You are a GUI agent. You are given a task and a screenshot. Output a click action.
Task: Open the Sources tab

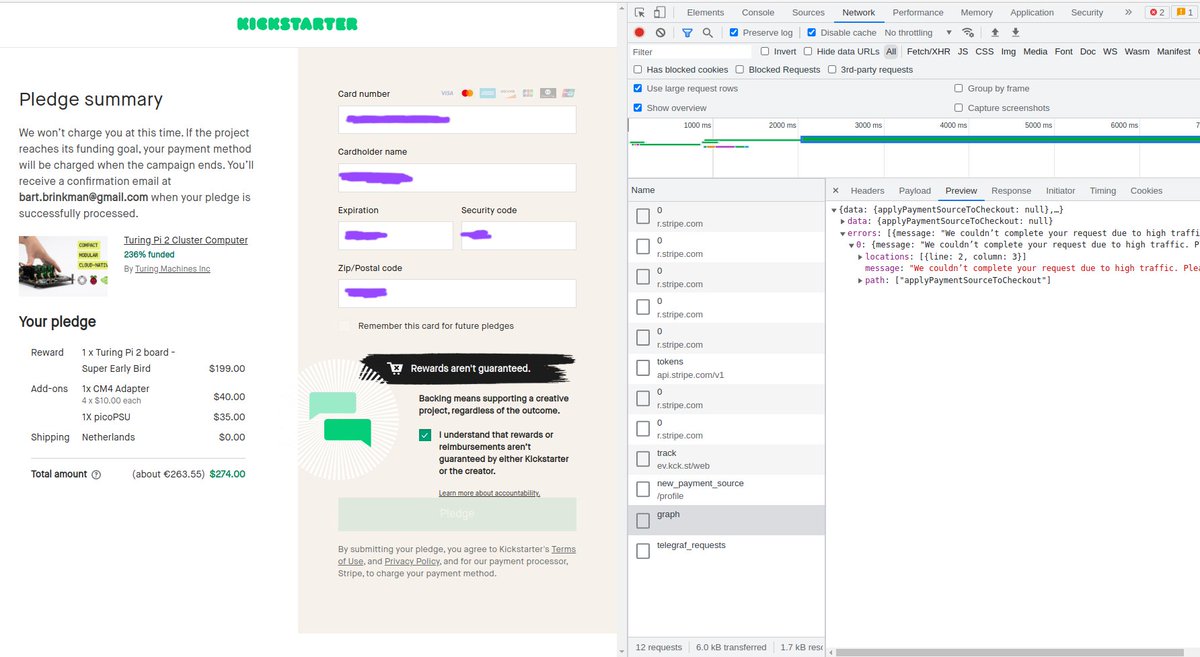(x=808, y=13)
